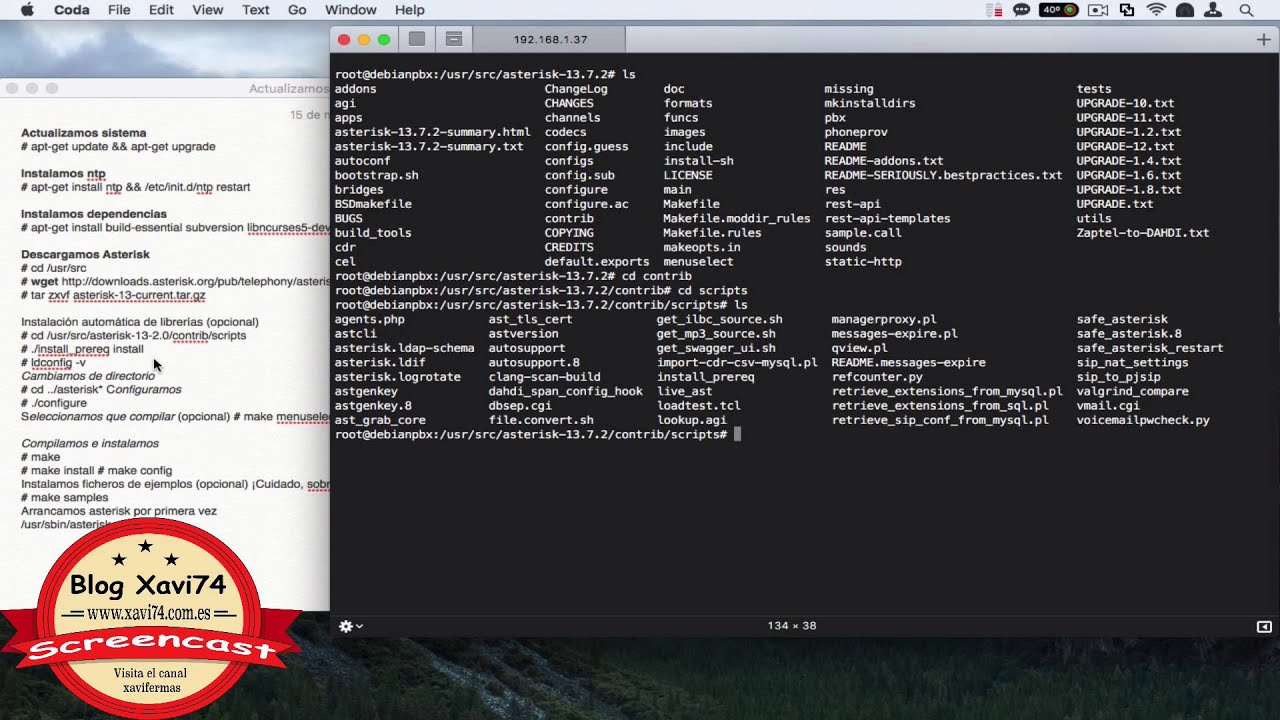1280x720 pixels.
Task: Click the red memory bars status icon
Action: pyautogui.click(x=993, y=10)
